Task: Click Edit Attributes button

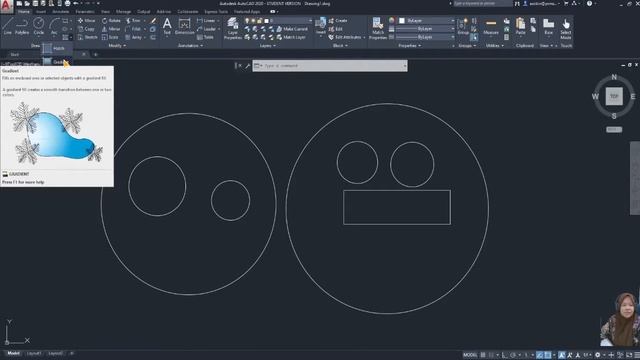Action: [345, 37]
